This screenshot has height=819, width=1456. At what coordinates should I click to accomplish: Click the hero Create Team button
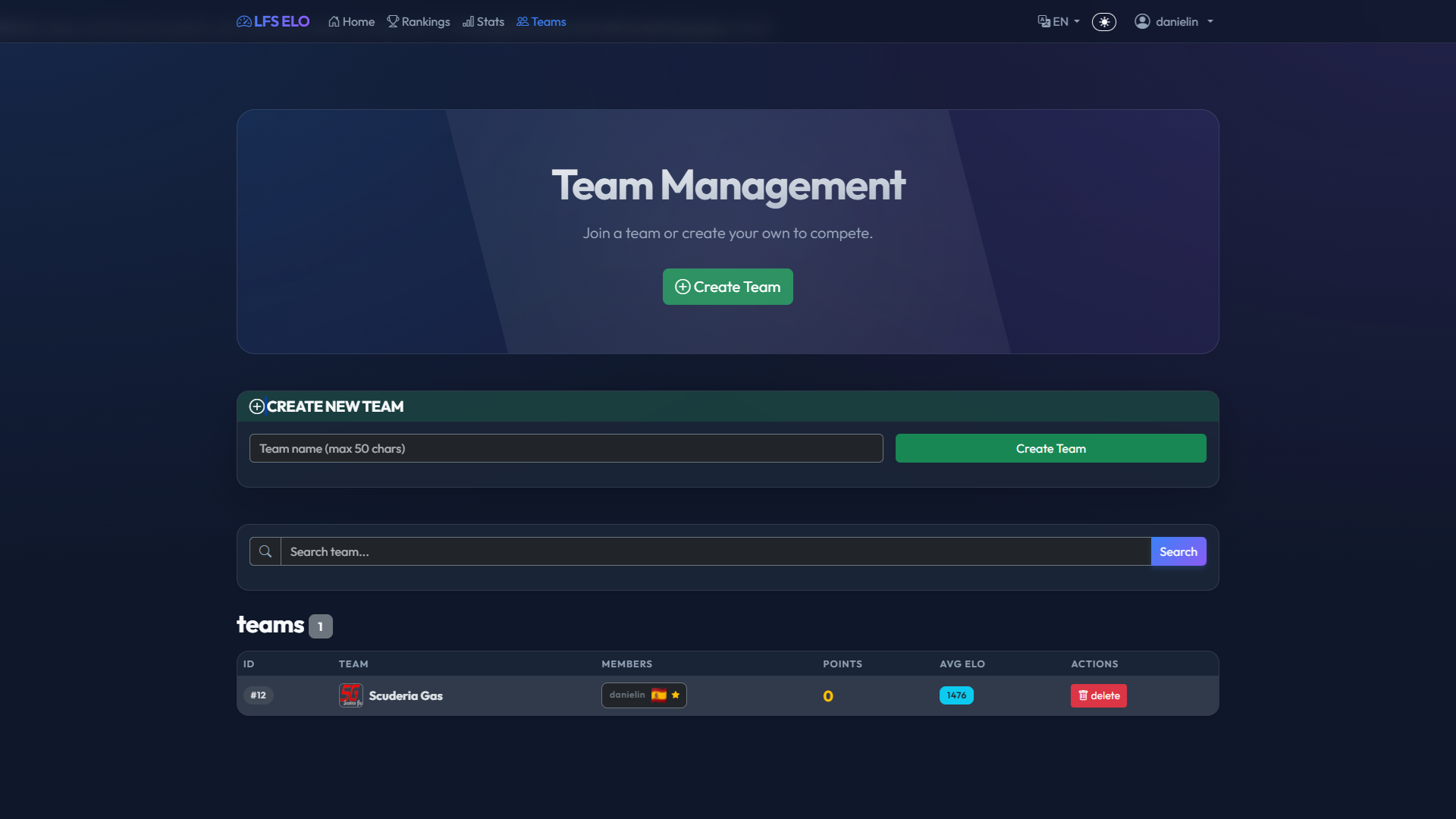pyautogui.click(x=727, y=287)
